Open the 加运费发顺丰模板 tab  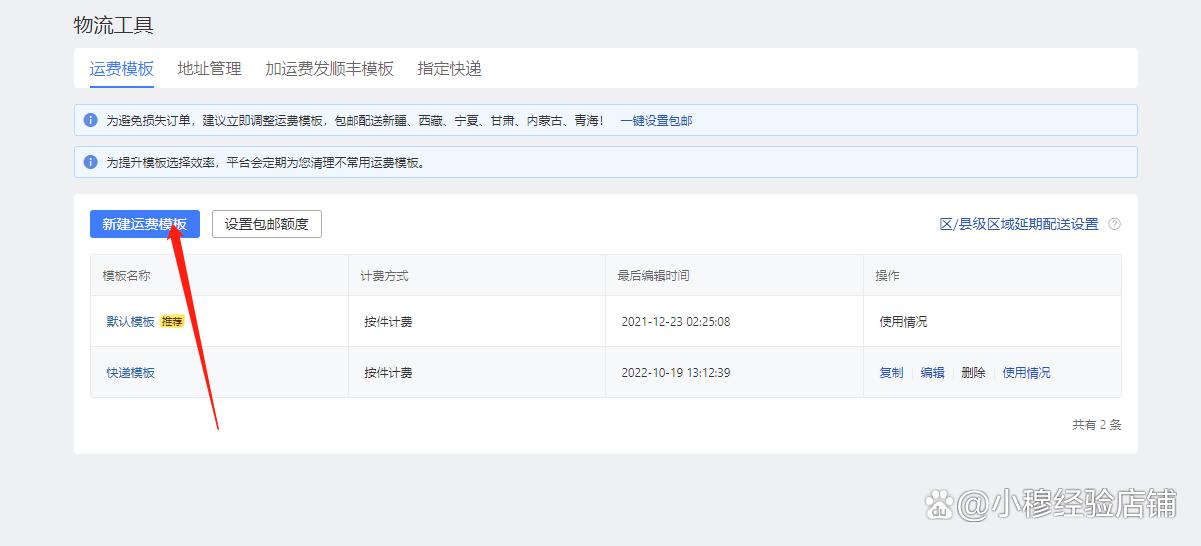[x=329, y=69]
